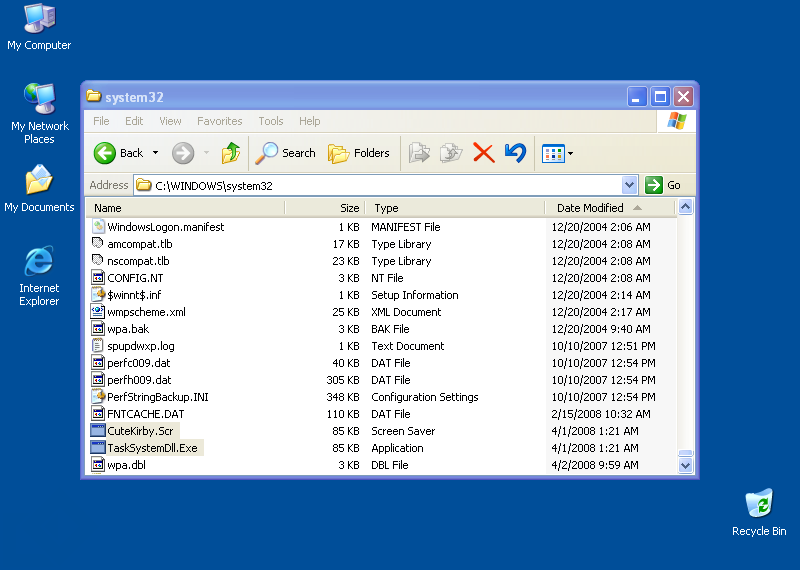Viewport: 800px width, 570px height.
Task: Select the wmpscheme.xml file icon
Action: 98,311
